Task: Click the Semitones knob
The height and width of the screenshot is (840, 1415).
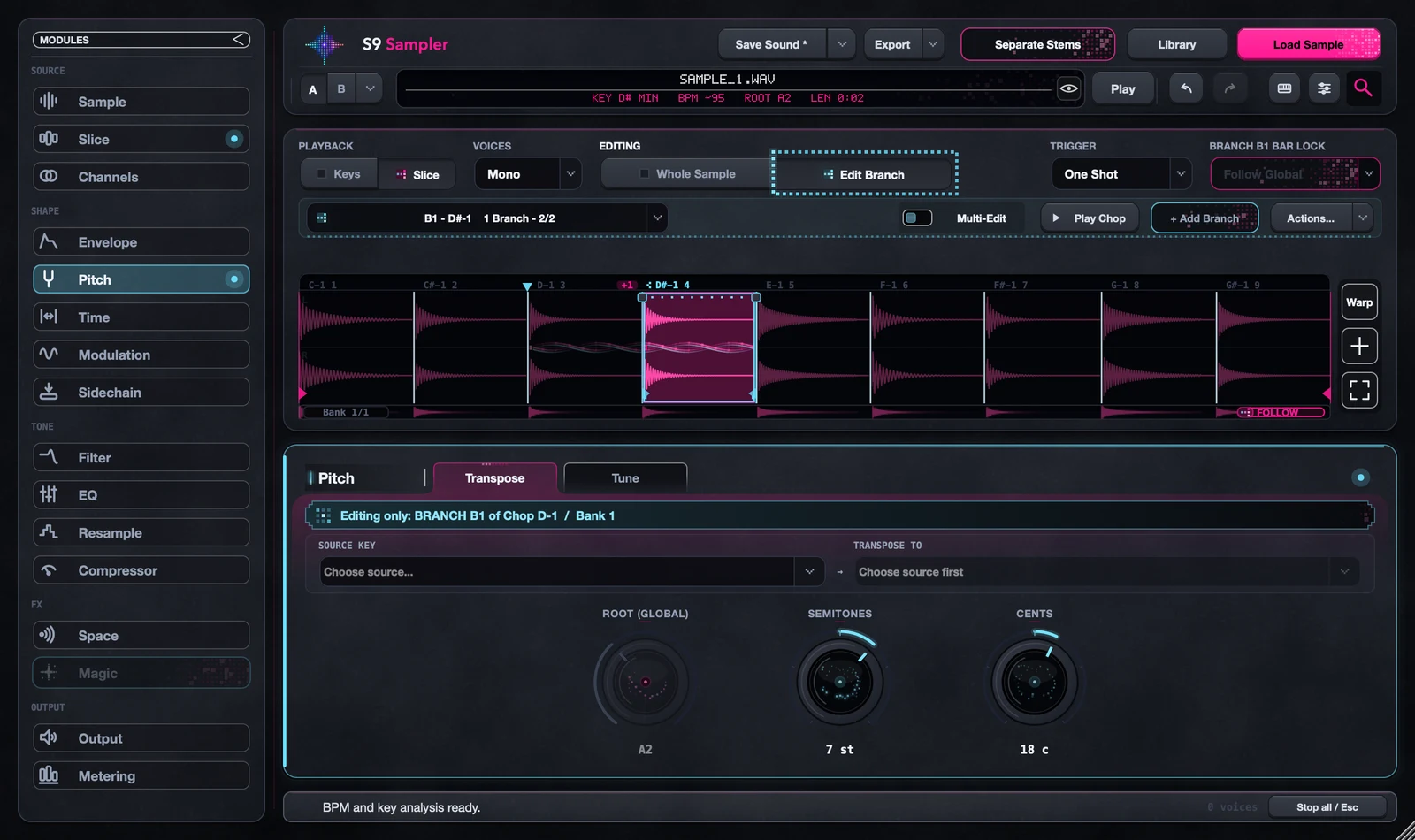Action: pos(839,682)
